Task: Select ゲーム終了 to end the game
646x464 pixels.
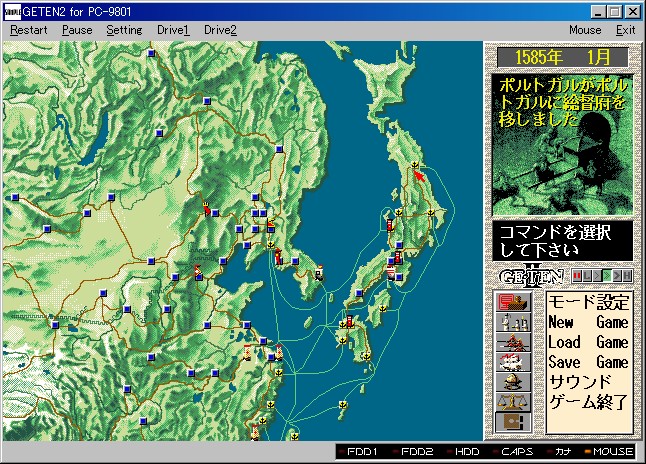Action: click(588, 402)
